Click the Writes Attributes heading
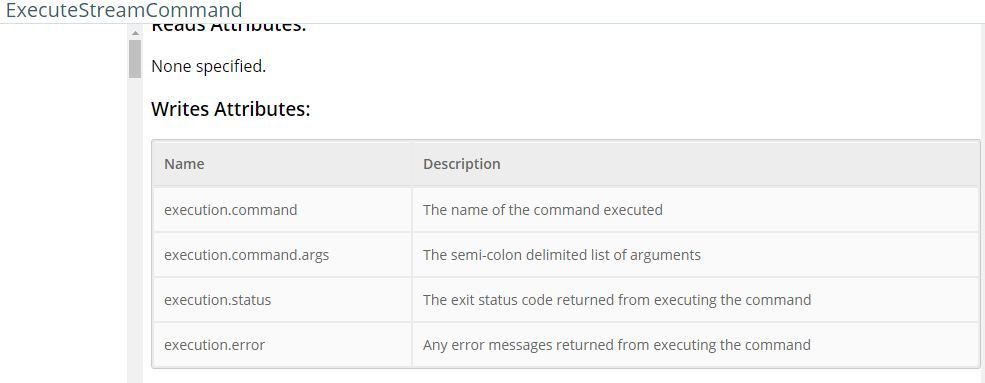Screen dimensions: 985x383 pos(231,109)
